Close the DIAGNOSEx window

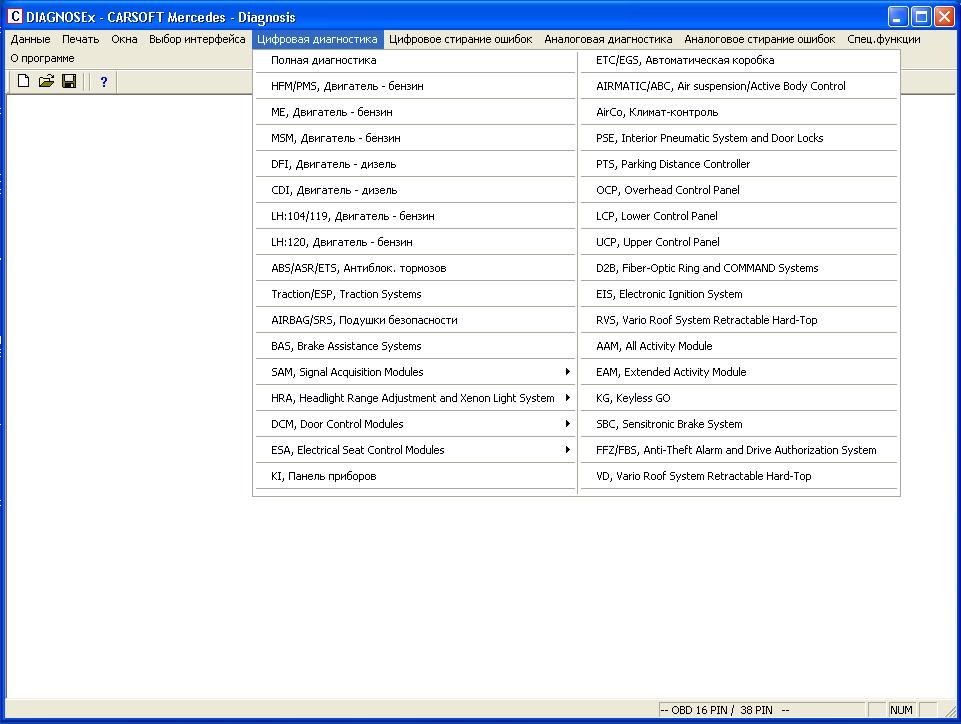point(944,17)
